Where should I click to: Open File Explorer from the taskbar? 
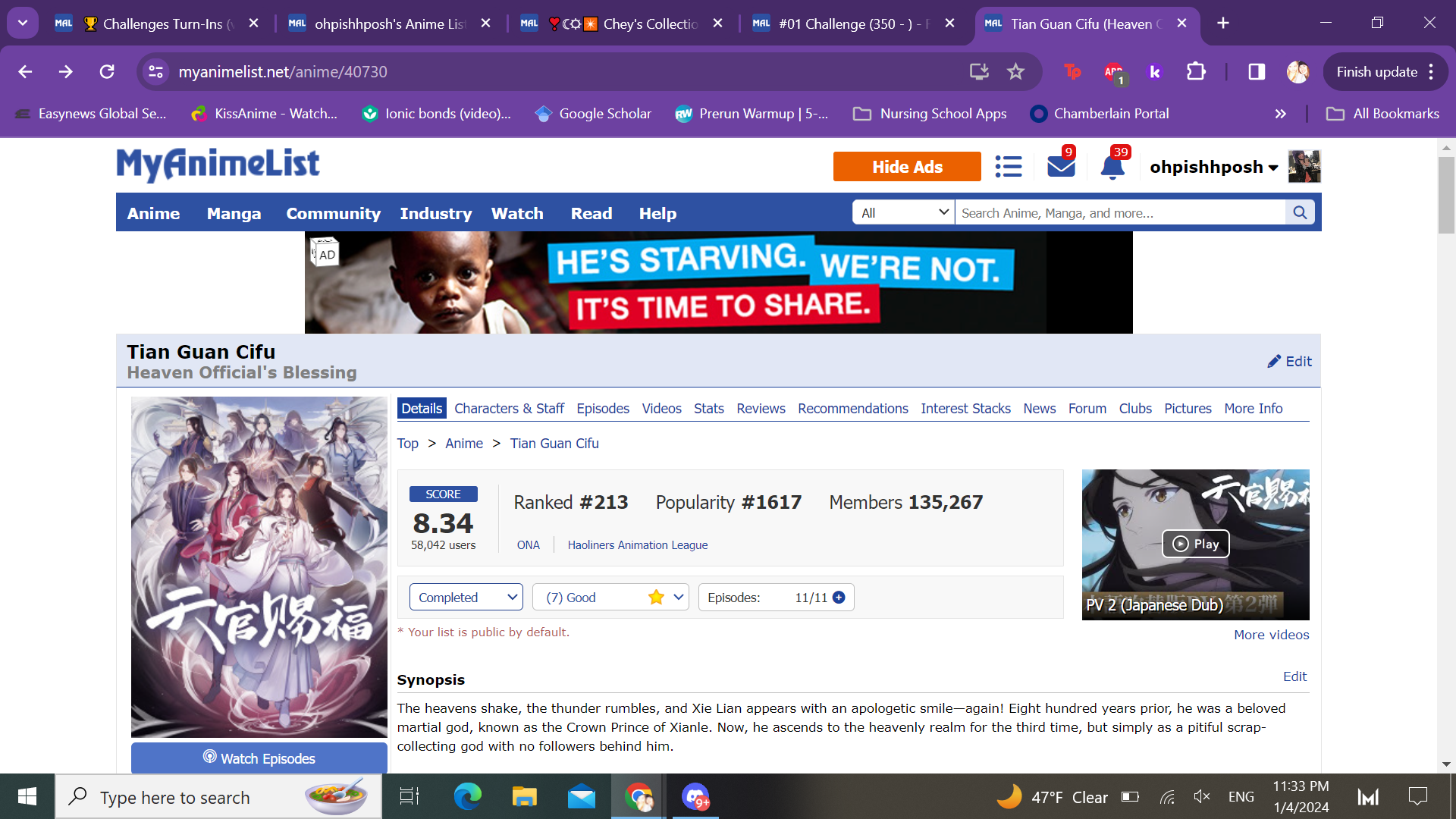[524, 796]
